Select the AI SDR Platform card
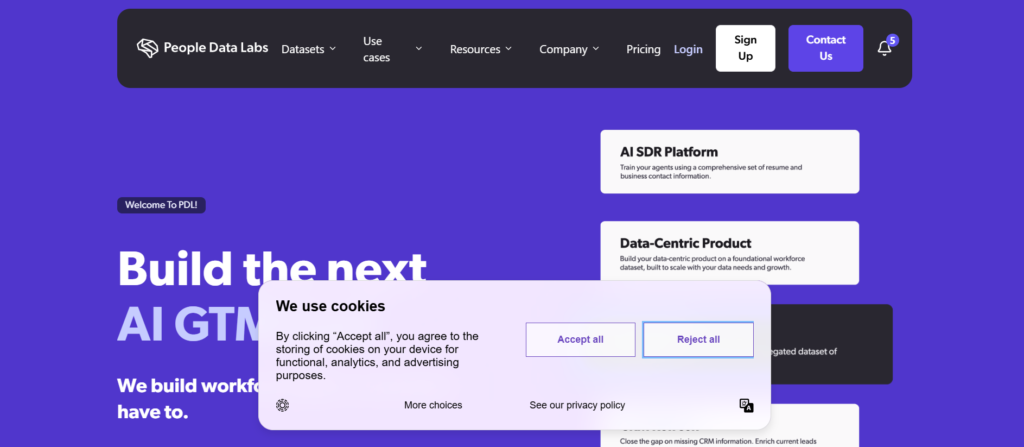Viewport: 1024px width, 447px height. click(x=729, y=161)
